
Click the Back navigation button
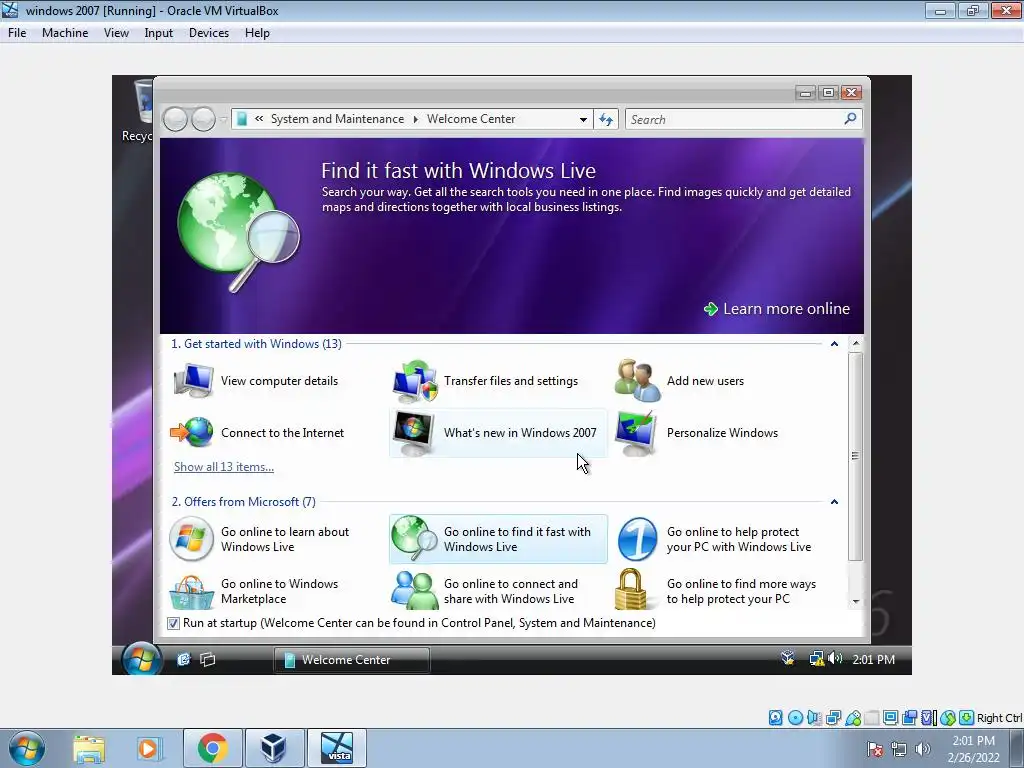tap(176, 120)
